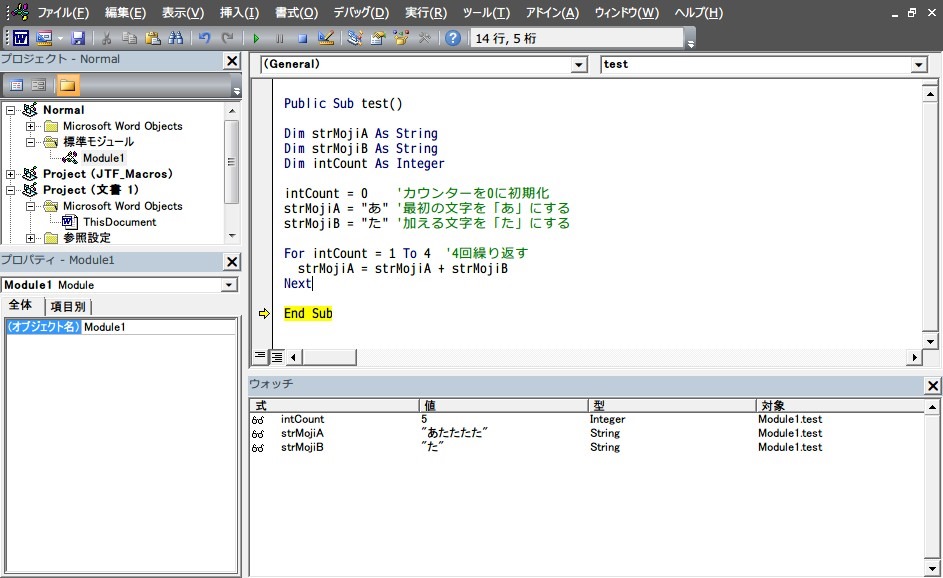Open the ツール(T) menu
The height and width of the screenshot is (578, 943).
pos(486,13)
